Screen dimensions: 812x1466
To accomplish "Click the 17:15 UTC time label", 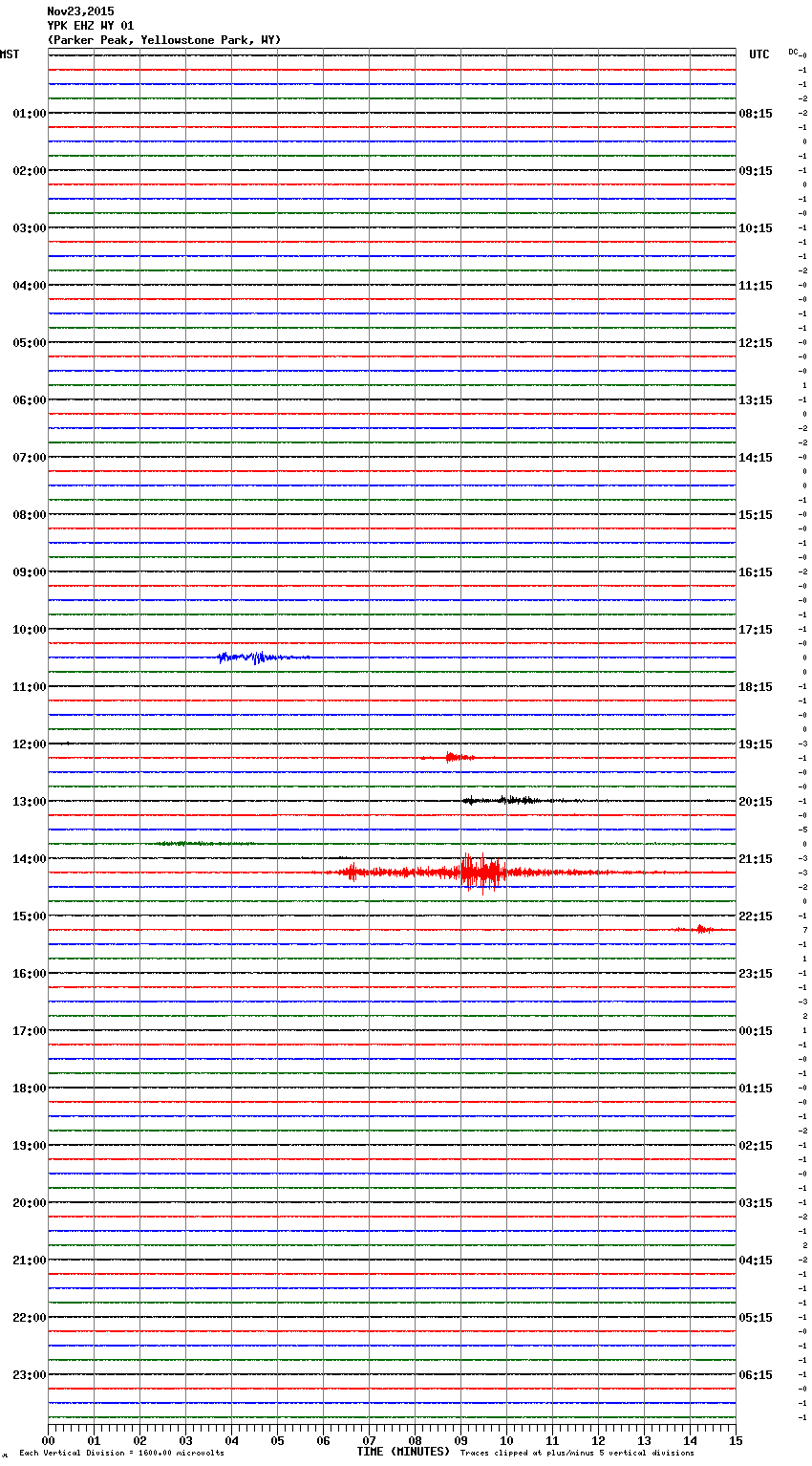I will (756, 630).
